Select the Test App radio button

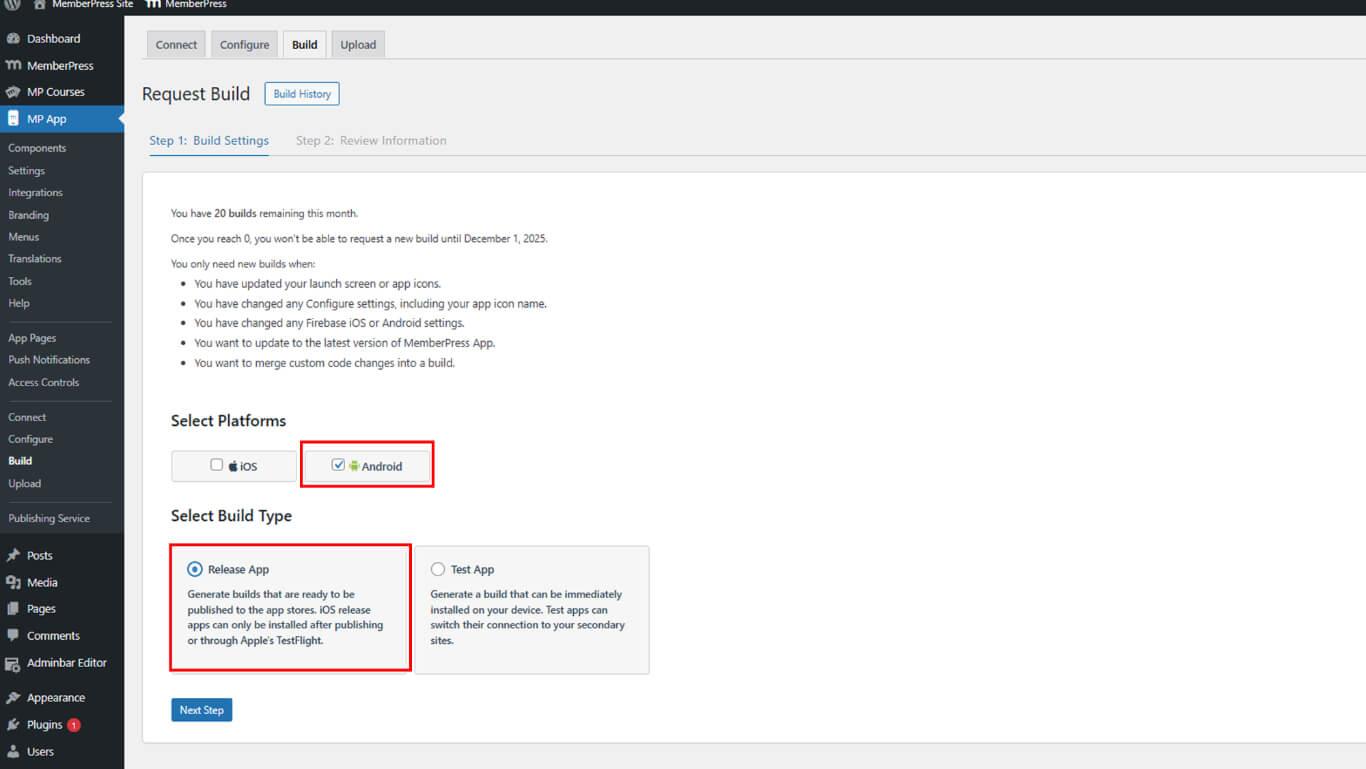pyautogui.click(x=438, y=569)
